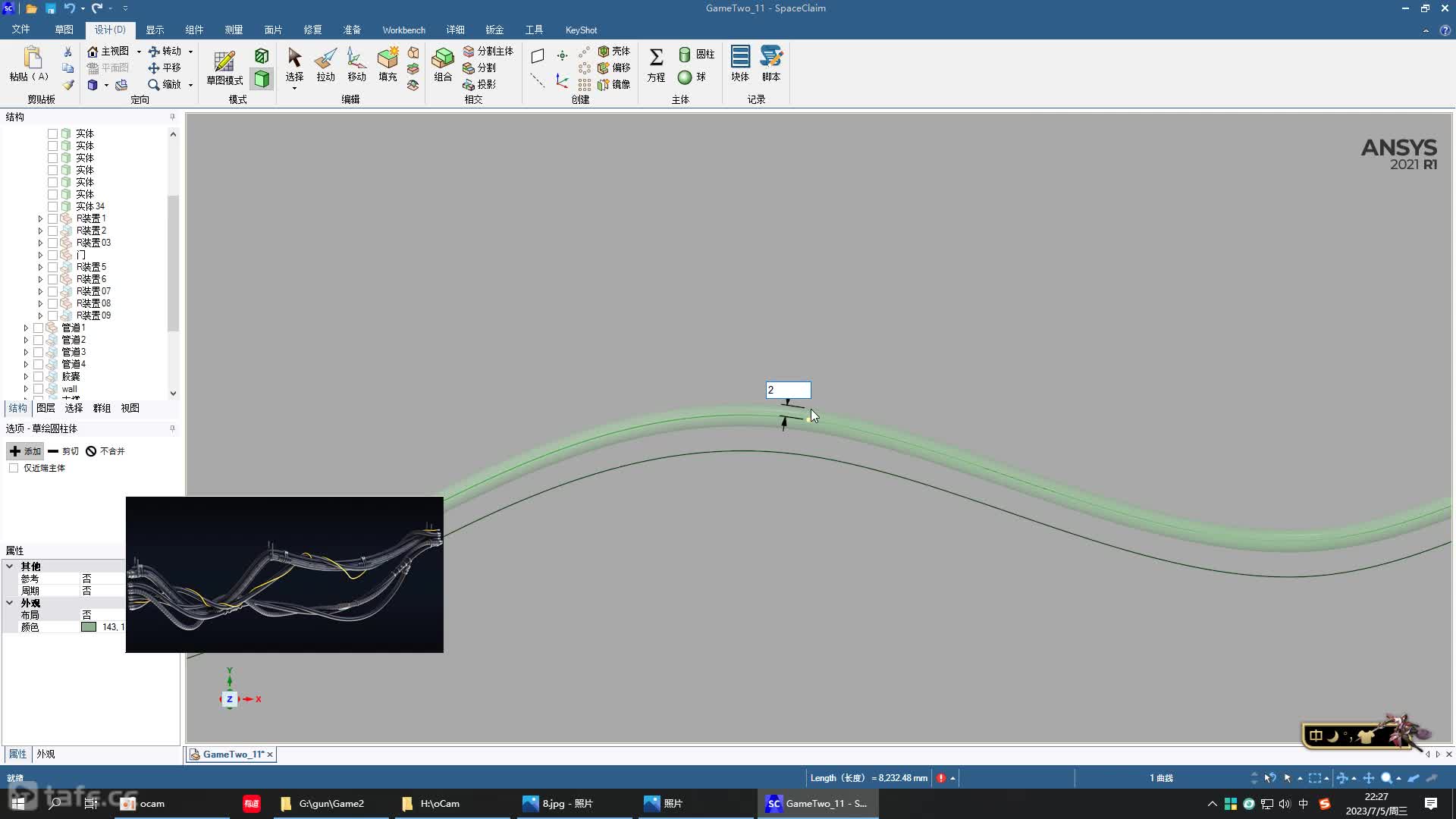Expand the 管道 2 tree node
The image size is (1456, 819).
pyautogui.click(x=26, y=340)
